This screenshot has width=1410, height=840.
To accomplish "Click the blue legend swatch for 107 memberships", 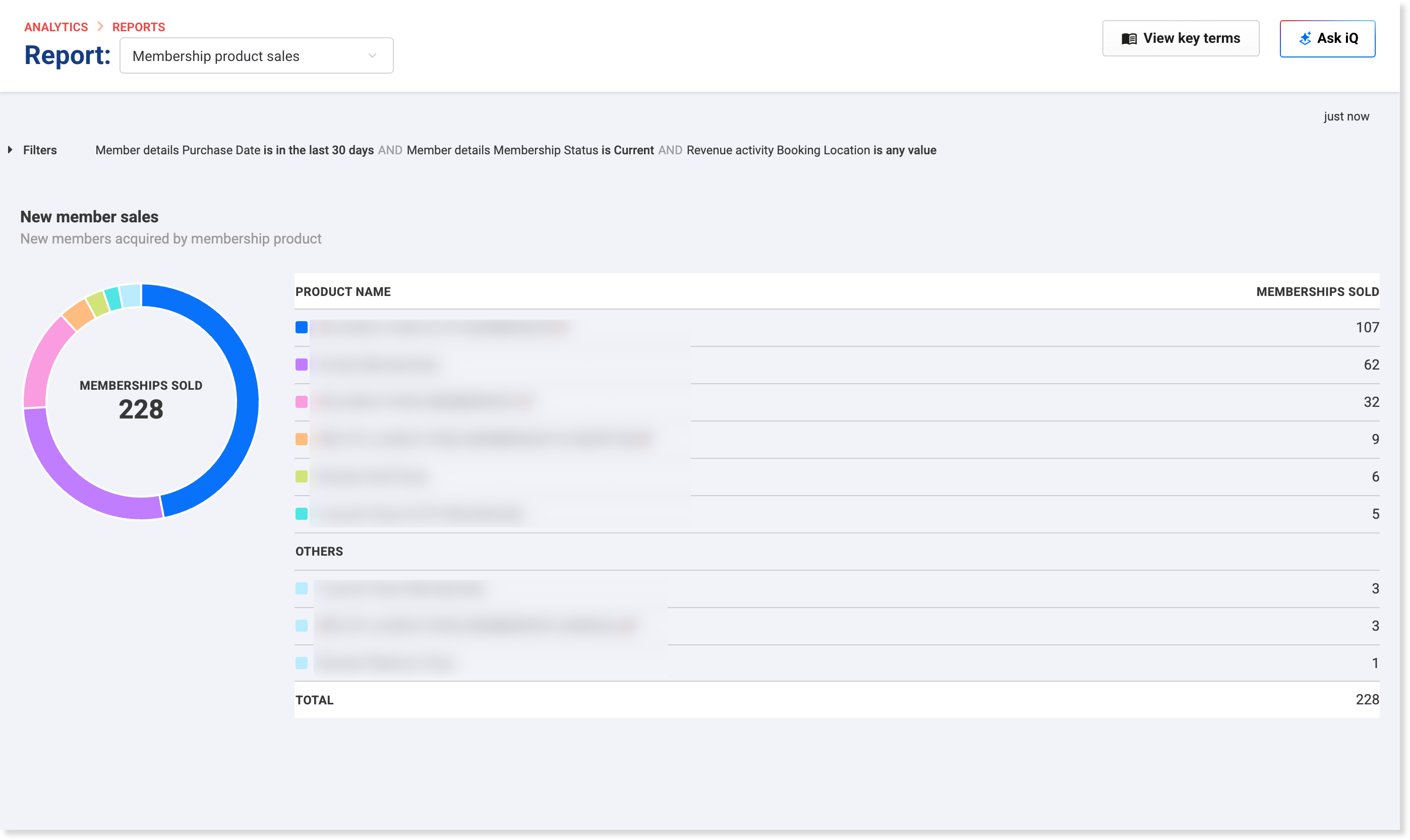I will [301, 327].
